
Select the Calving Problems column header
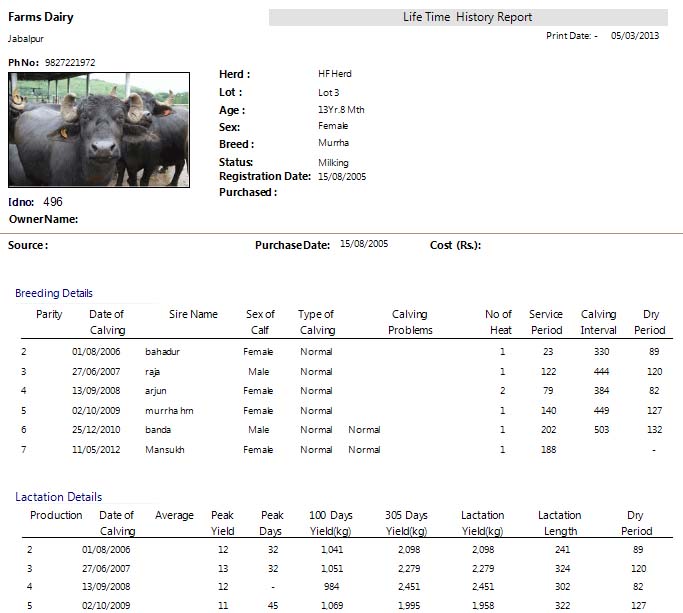[x=410, y=322]
